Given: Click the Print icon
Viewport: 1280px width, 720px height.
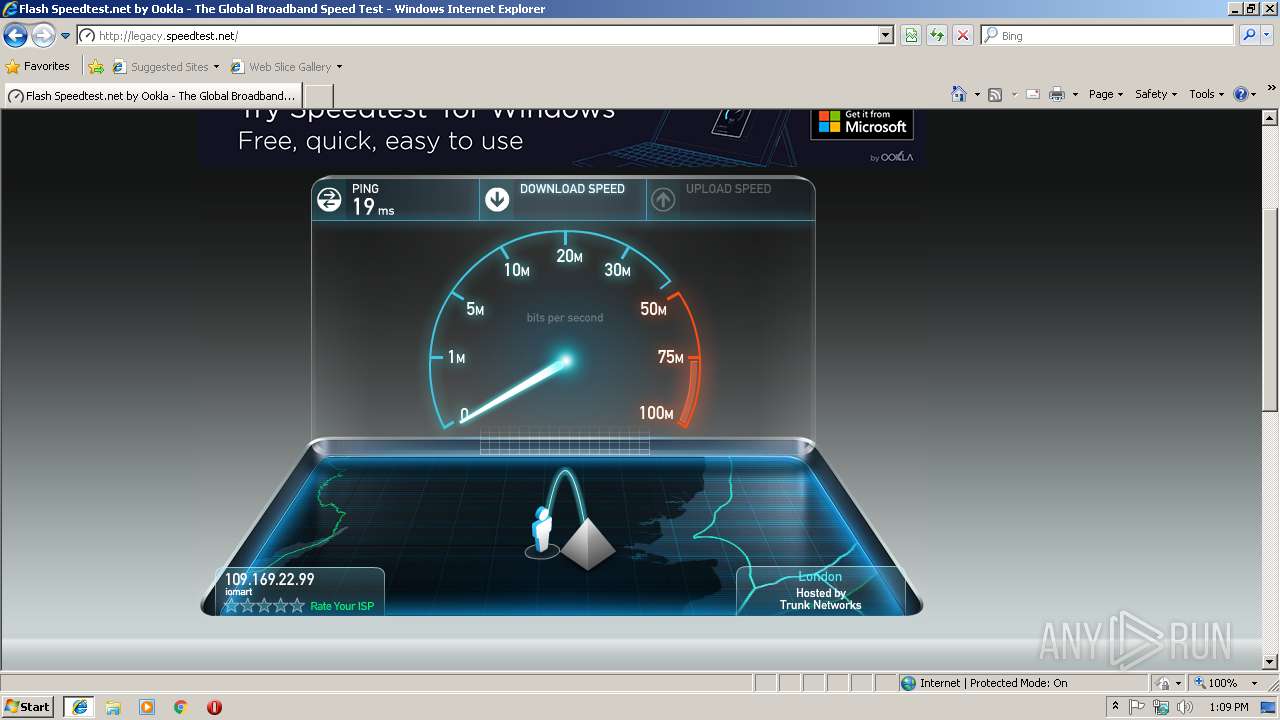Looking at the screenshot, I should (x=1057, y=94).
